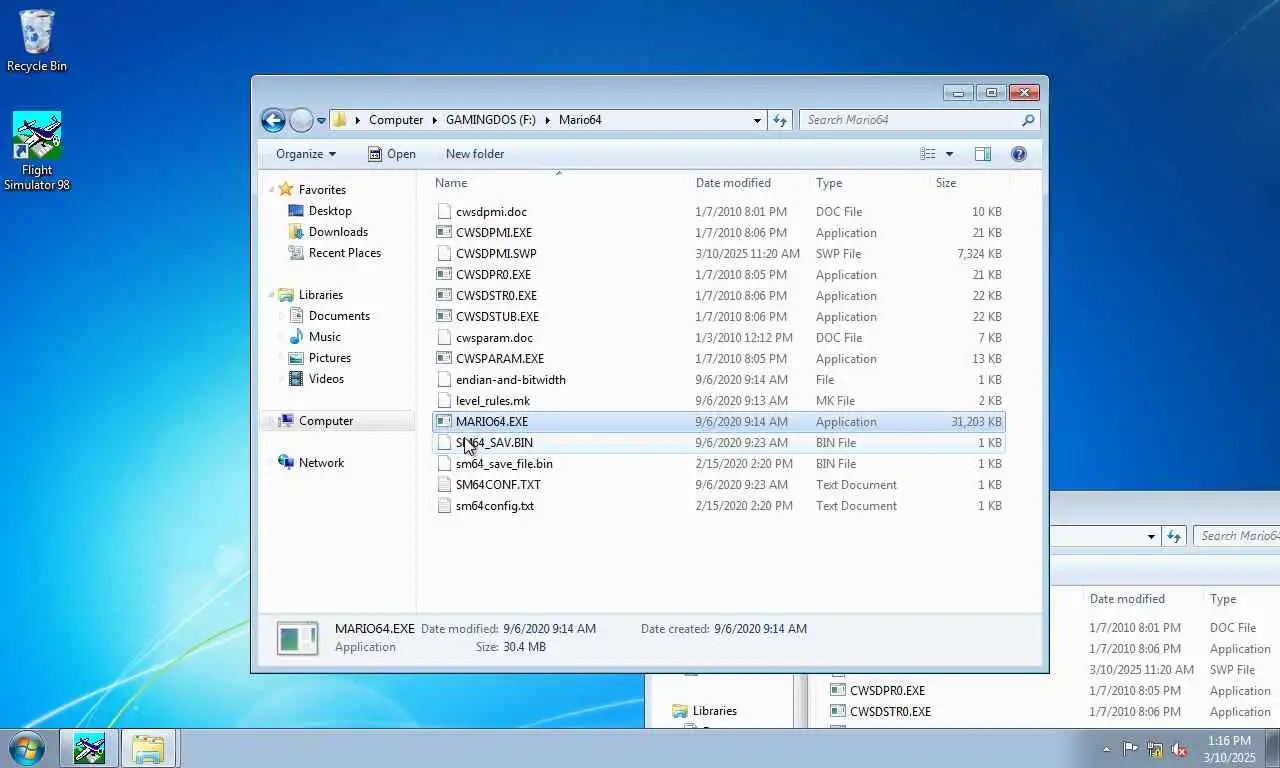Open the Action Center flag icon
Image resolution: width=1280 pixels, height=768 pixels.
click(x=1130, y=749)
